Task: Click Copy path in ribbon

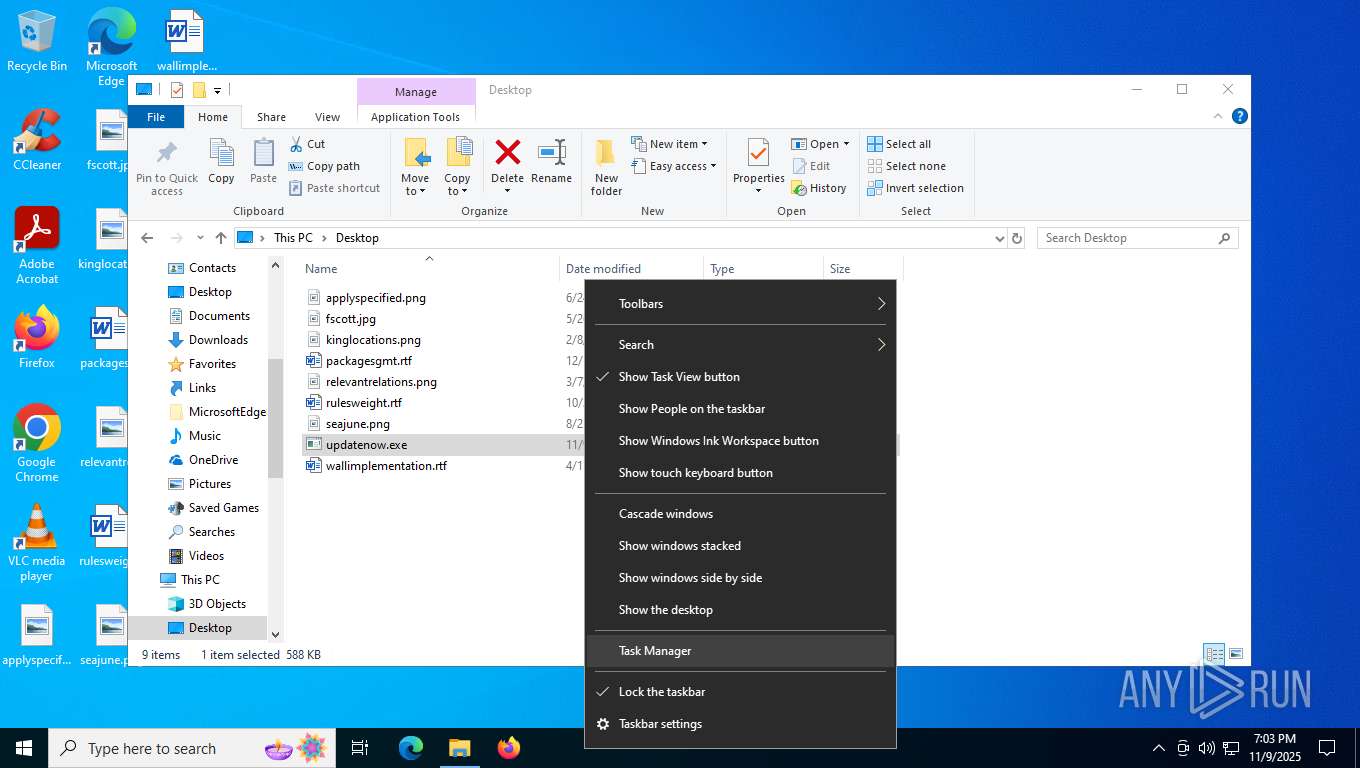Action: 324,166
